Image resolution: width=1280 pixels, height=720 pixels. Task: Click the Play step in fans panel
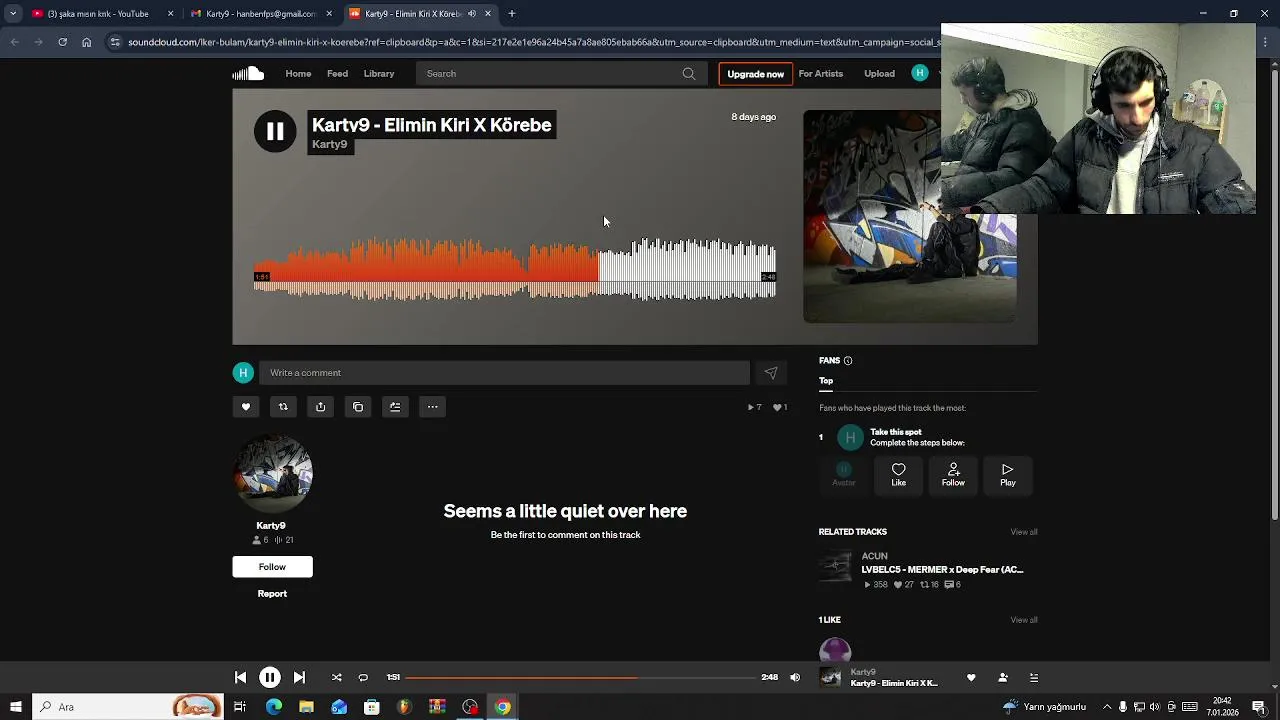point(1008,475)
